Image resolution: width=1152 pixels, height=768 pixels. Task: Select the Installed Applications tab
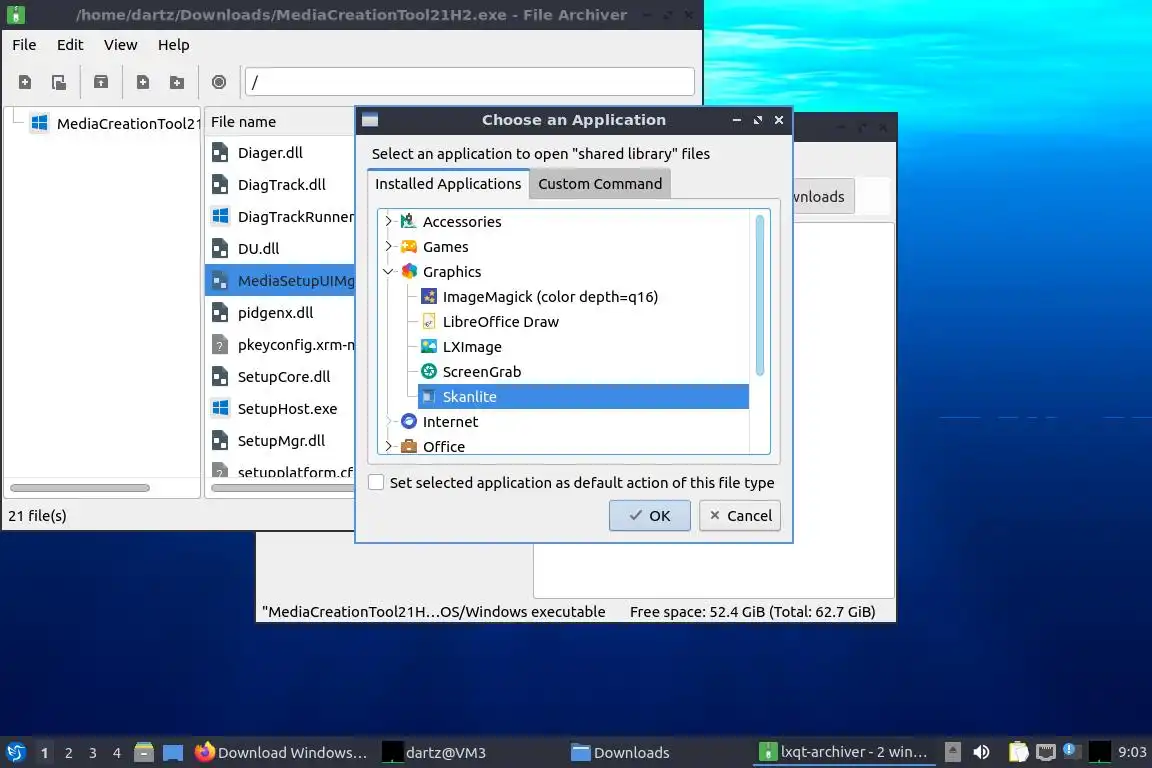(x=448, y=184)
